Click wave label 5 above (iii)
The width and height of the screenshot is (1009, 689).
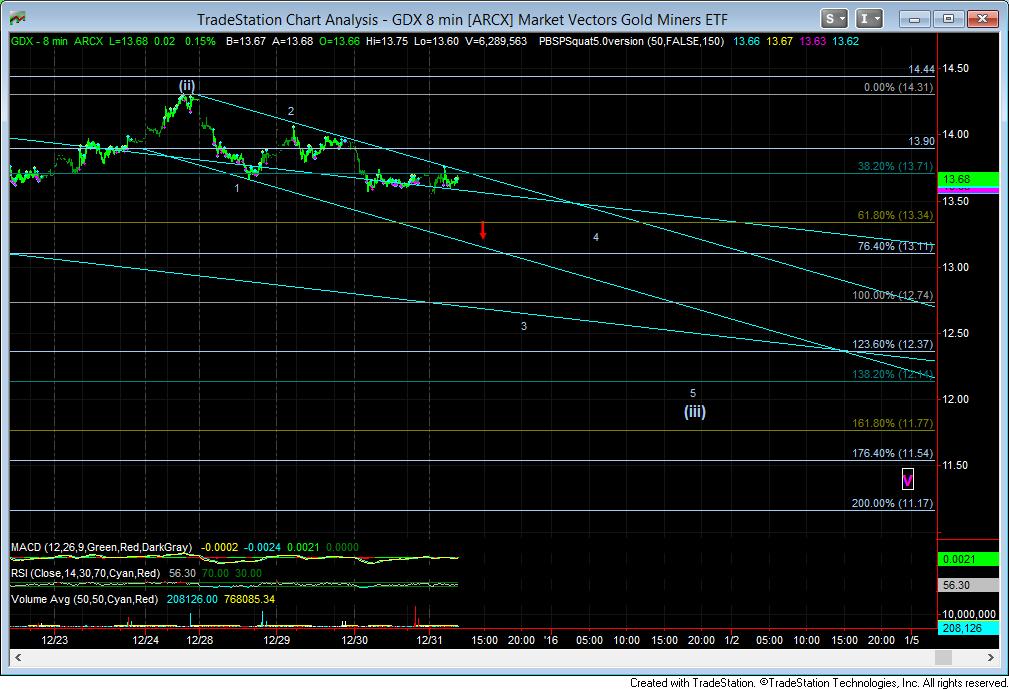coord(693,393)
